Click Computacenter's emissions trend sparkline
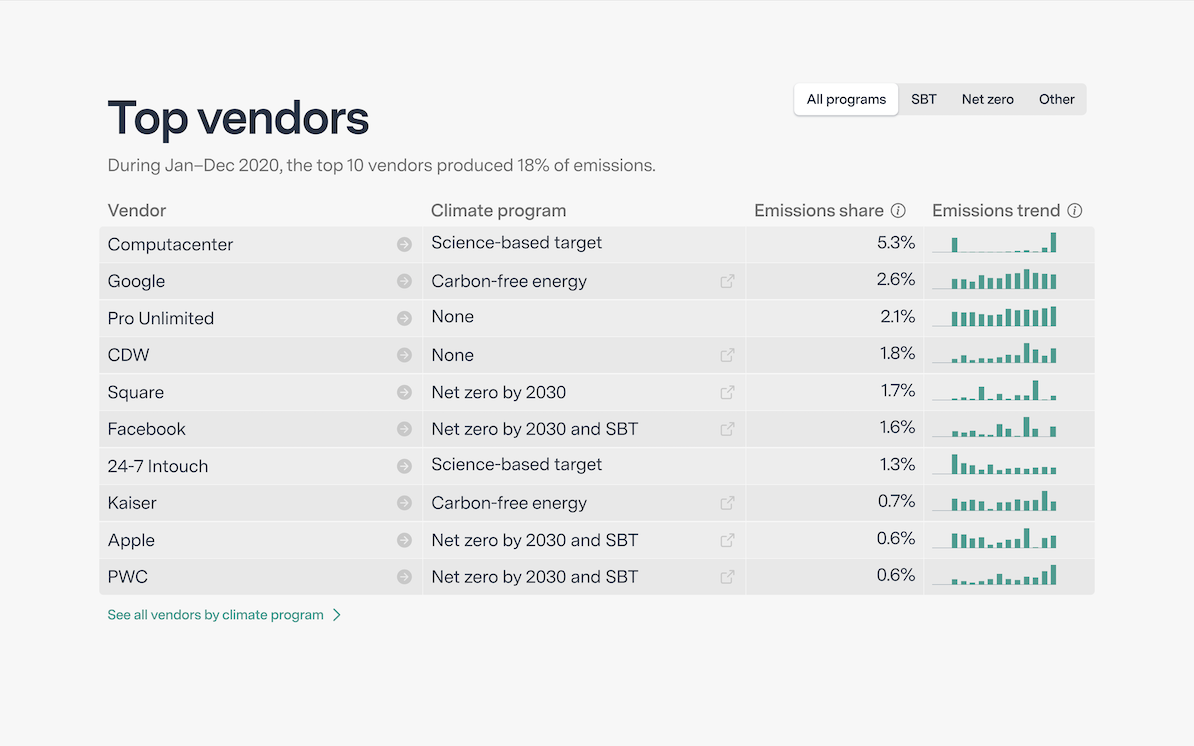 [x=994, y=244]
